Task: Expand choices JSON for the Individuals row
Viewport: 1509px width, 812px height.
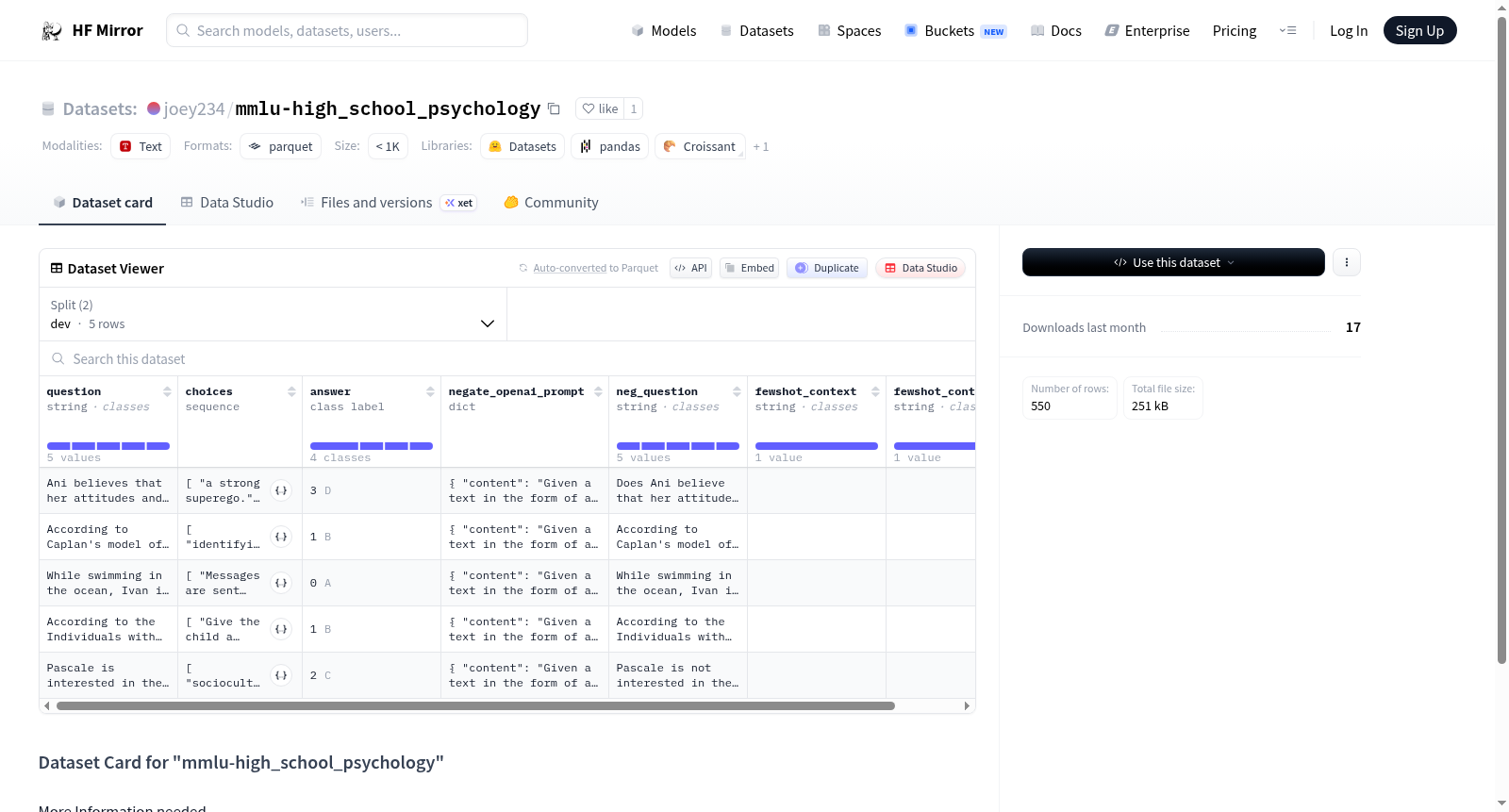Action: [x=281, y=629]
